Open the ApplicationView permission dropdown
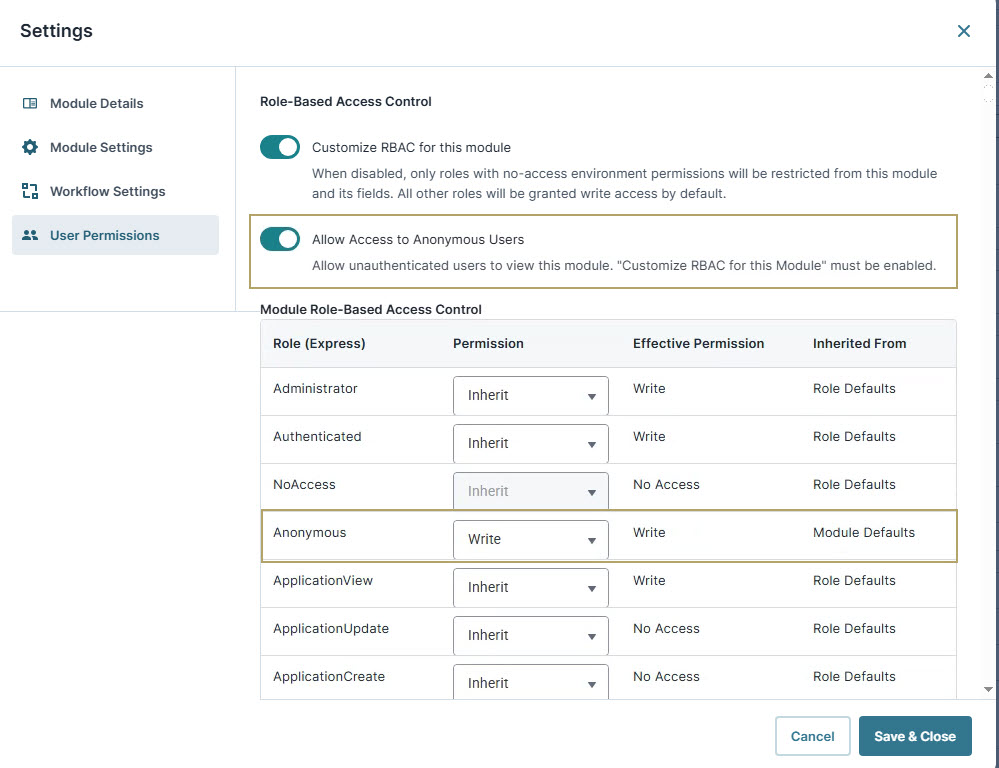 pyautogui.click(x=530, y=587)
